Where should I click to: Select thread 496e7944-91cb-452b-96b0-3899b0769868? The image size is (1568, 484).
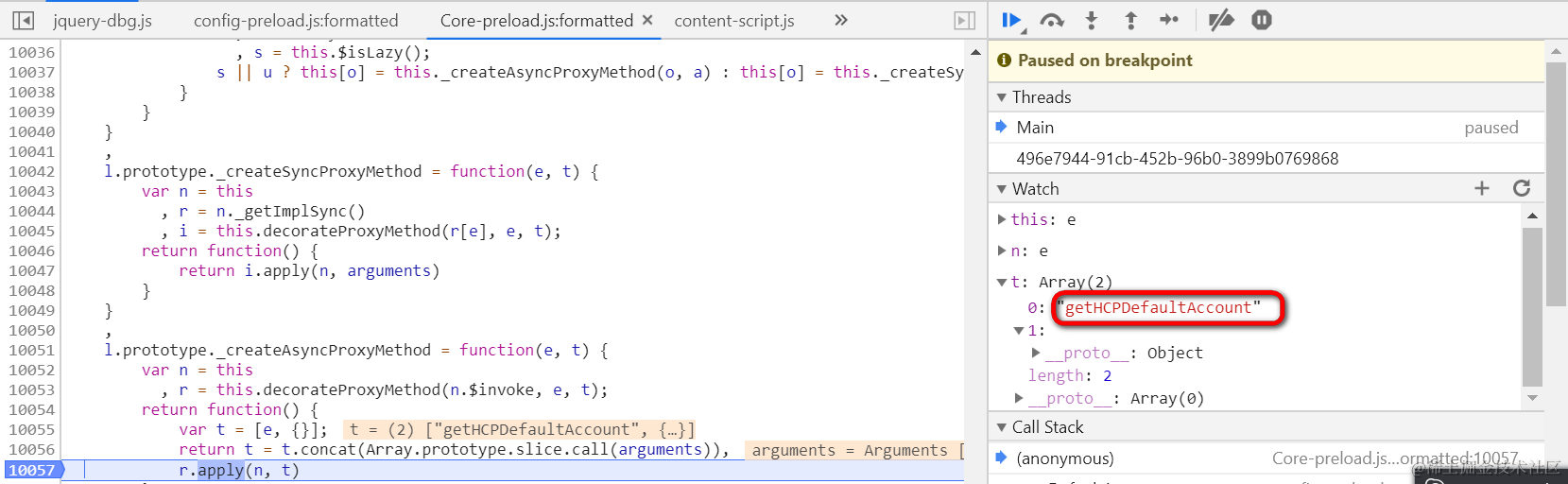1266,159
